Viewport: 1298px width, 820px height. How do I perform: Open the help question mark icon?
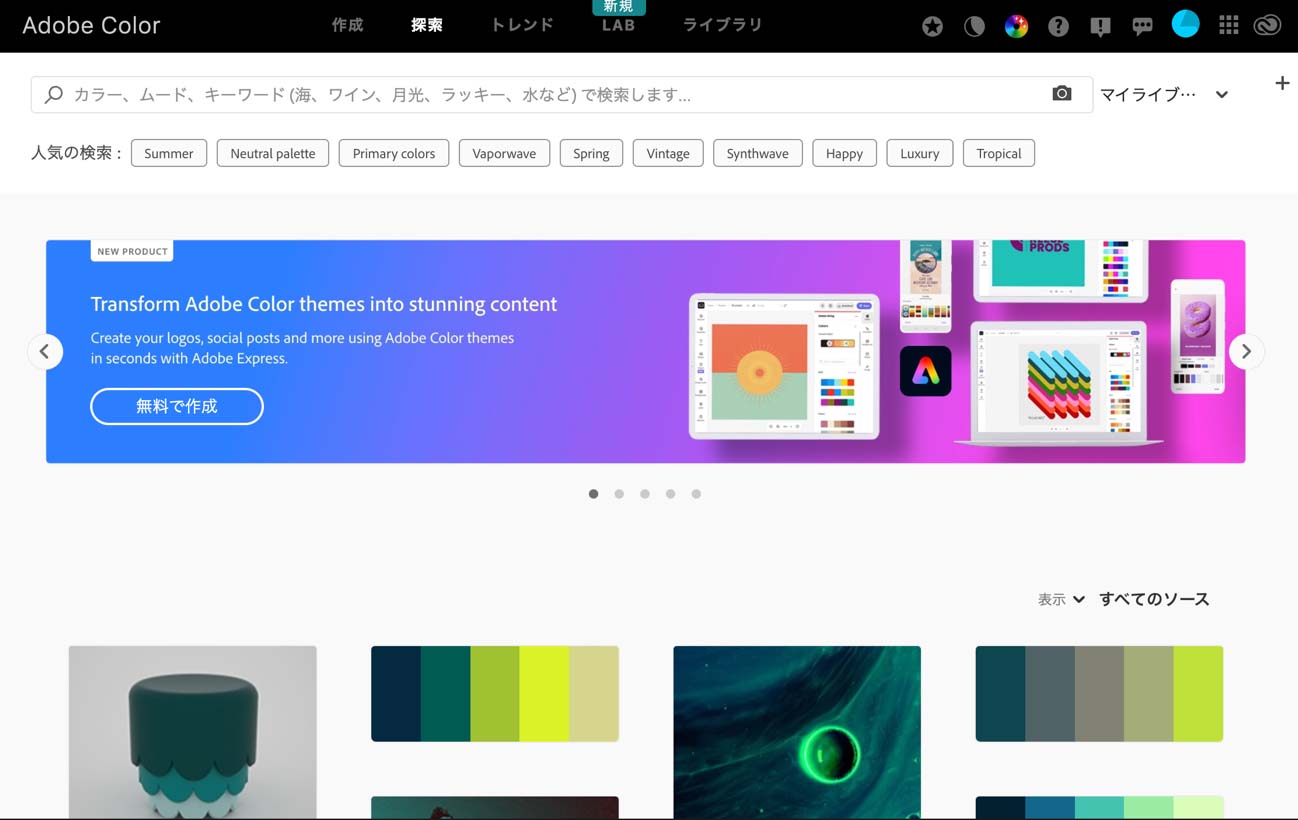click(x=1058, y=27)
